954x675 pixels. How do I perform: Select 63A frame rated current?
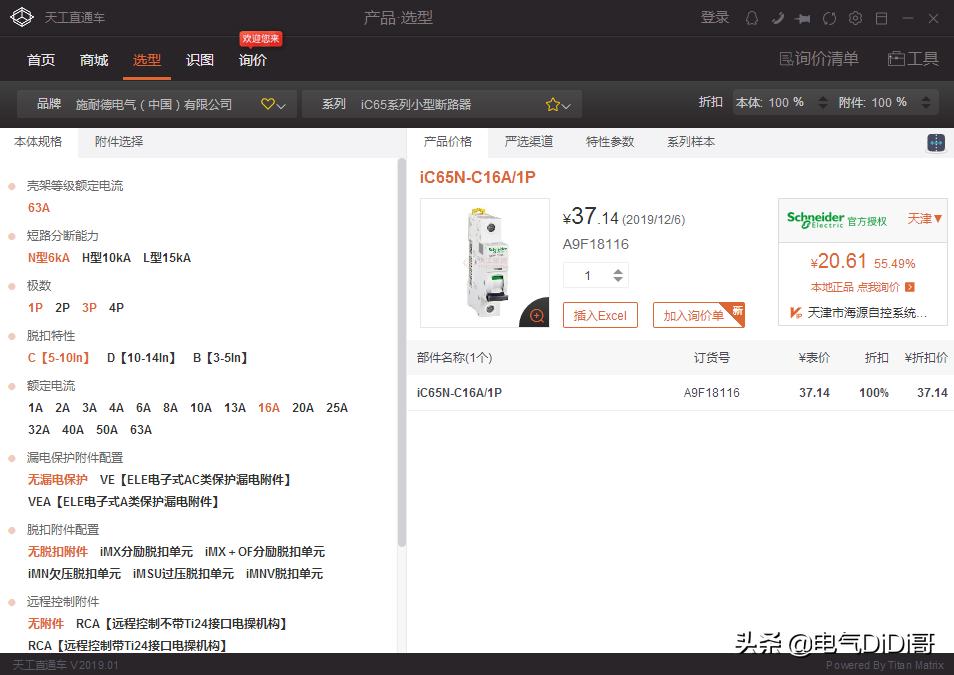pos(39,208)
